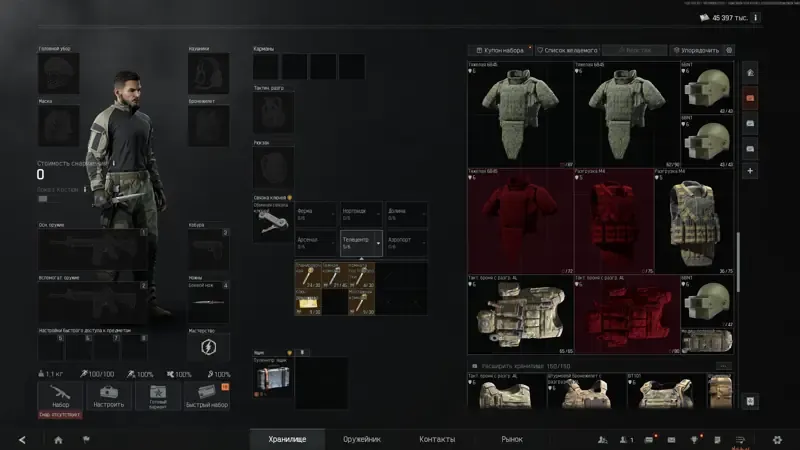Click info icon beside Стоимость снаряжения
The width and height of the screenshot is (800, 450).
(114, 163)
